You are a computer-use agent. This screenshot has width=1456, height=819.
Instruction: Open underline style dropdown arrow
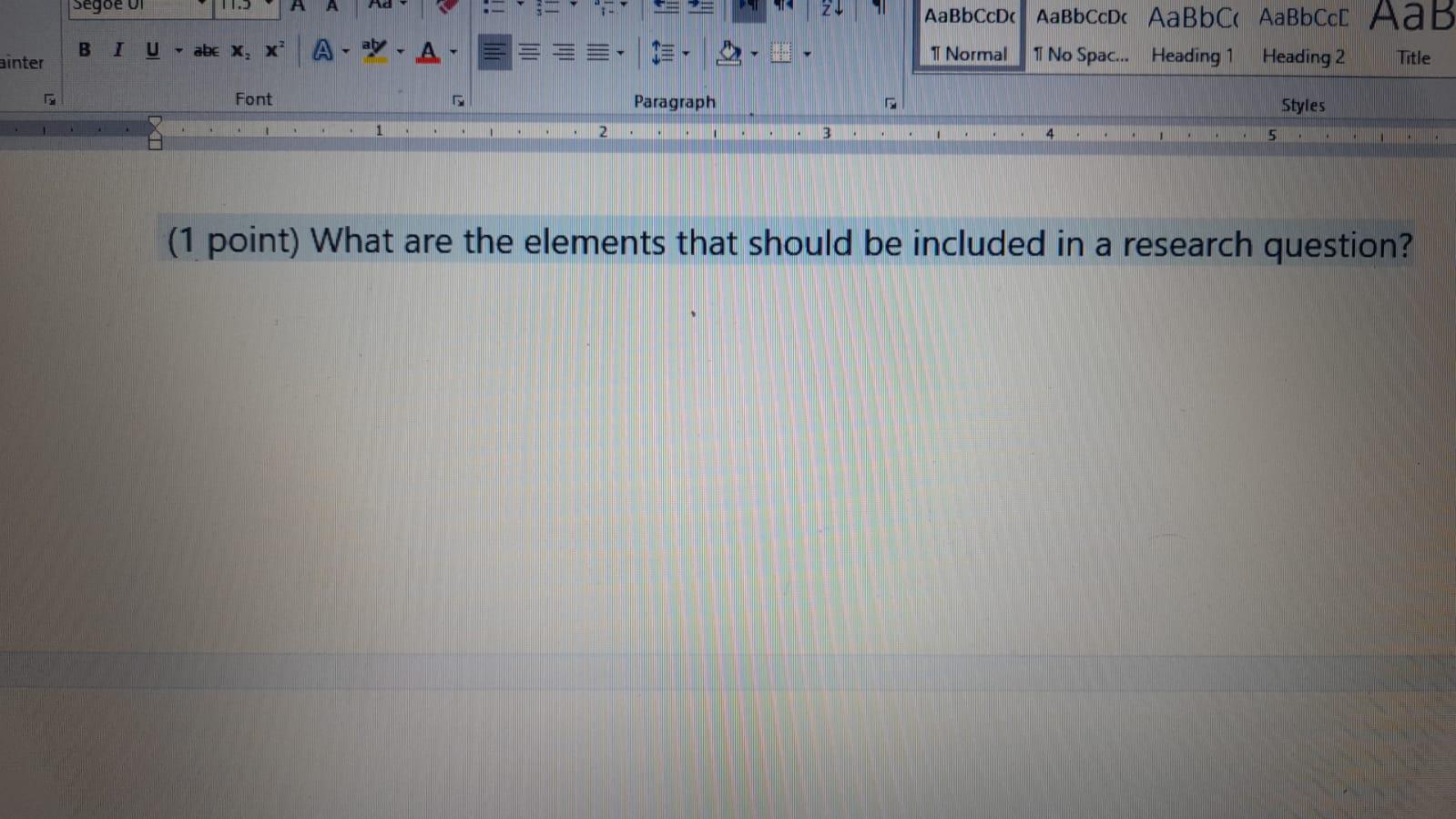(178, 51)
